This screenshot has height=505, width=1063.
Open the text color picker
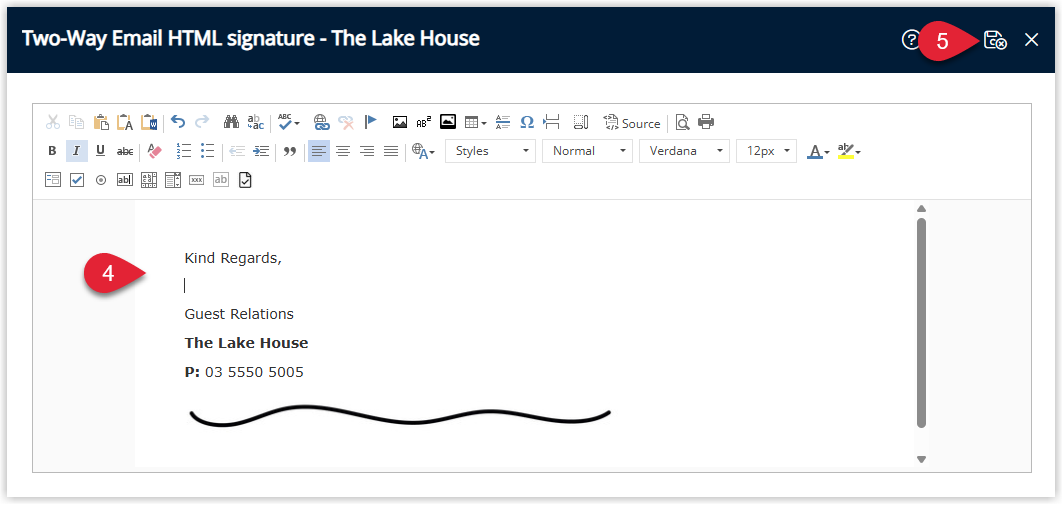pyautogui.click(x=818, y=151)
